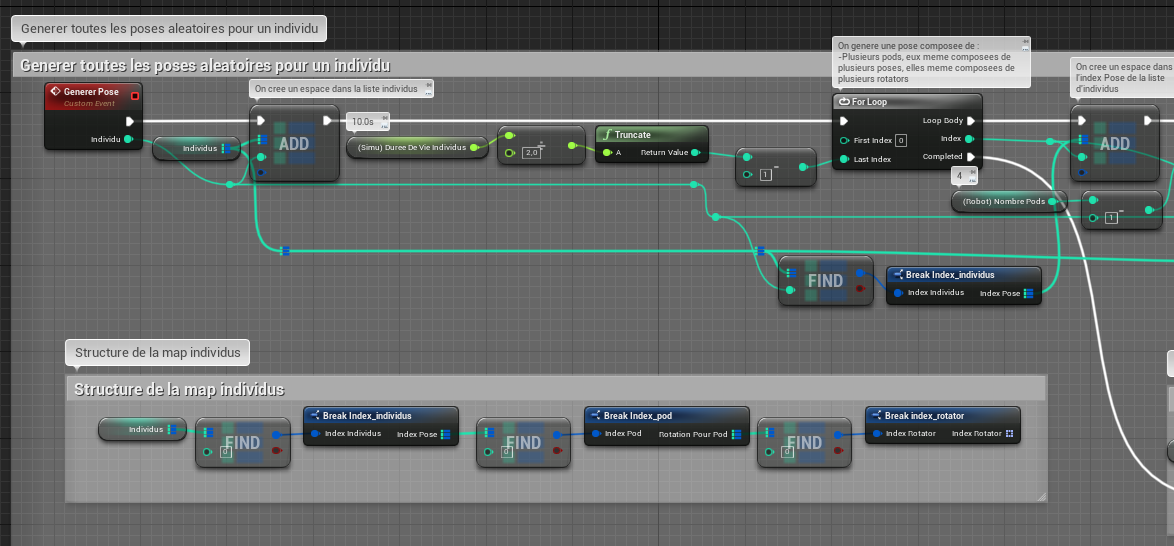Click the First Index value field
1174x546 pixels.
[900, 140]
